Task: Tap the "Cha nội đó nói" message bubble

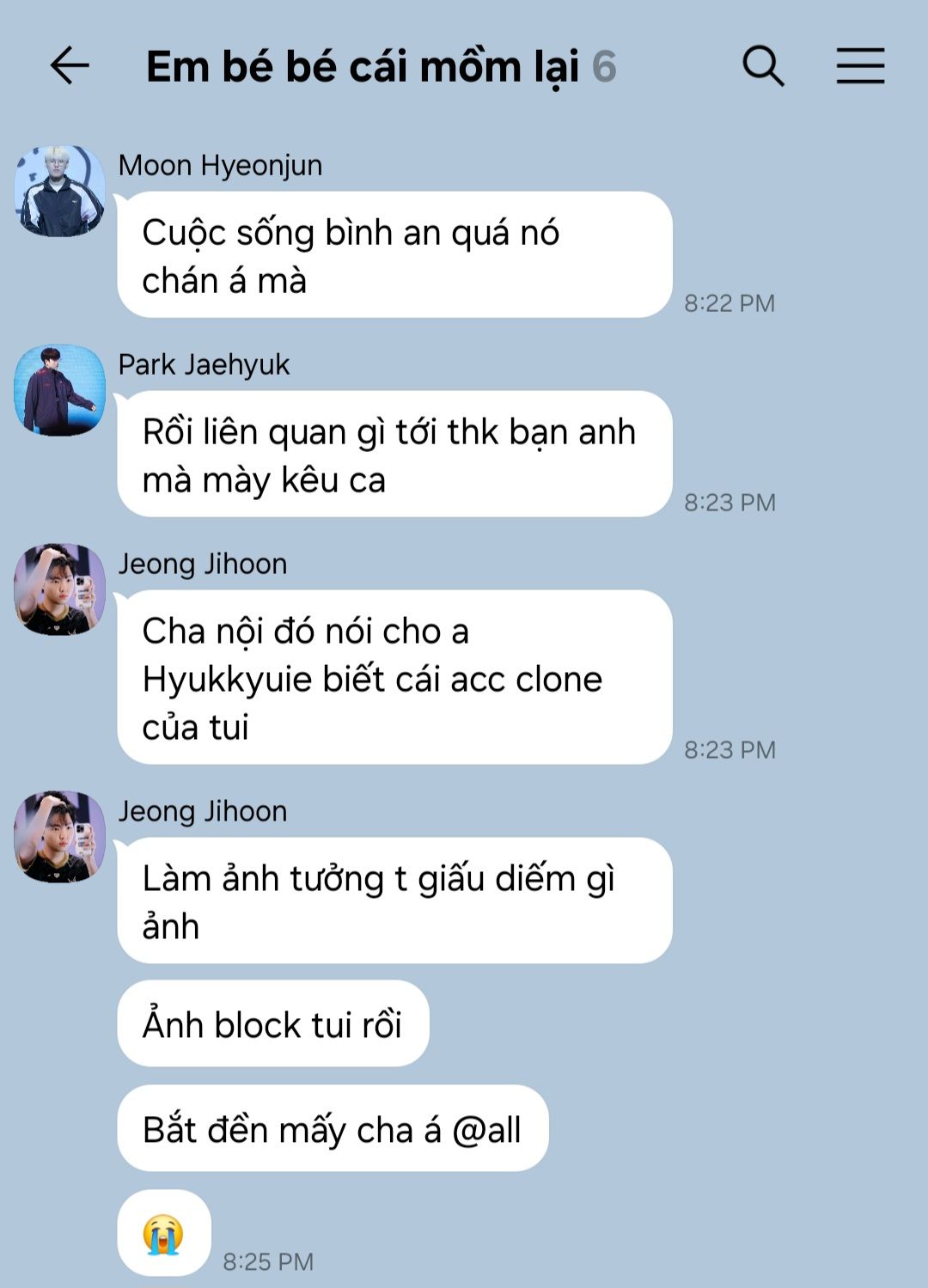Action: pos(394,678)
